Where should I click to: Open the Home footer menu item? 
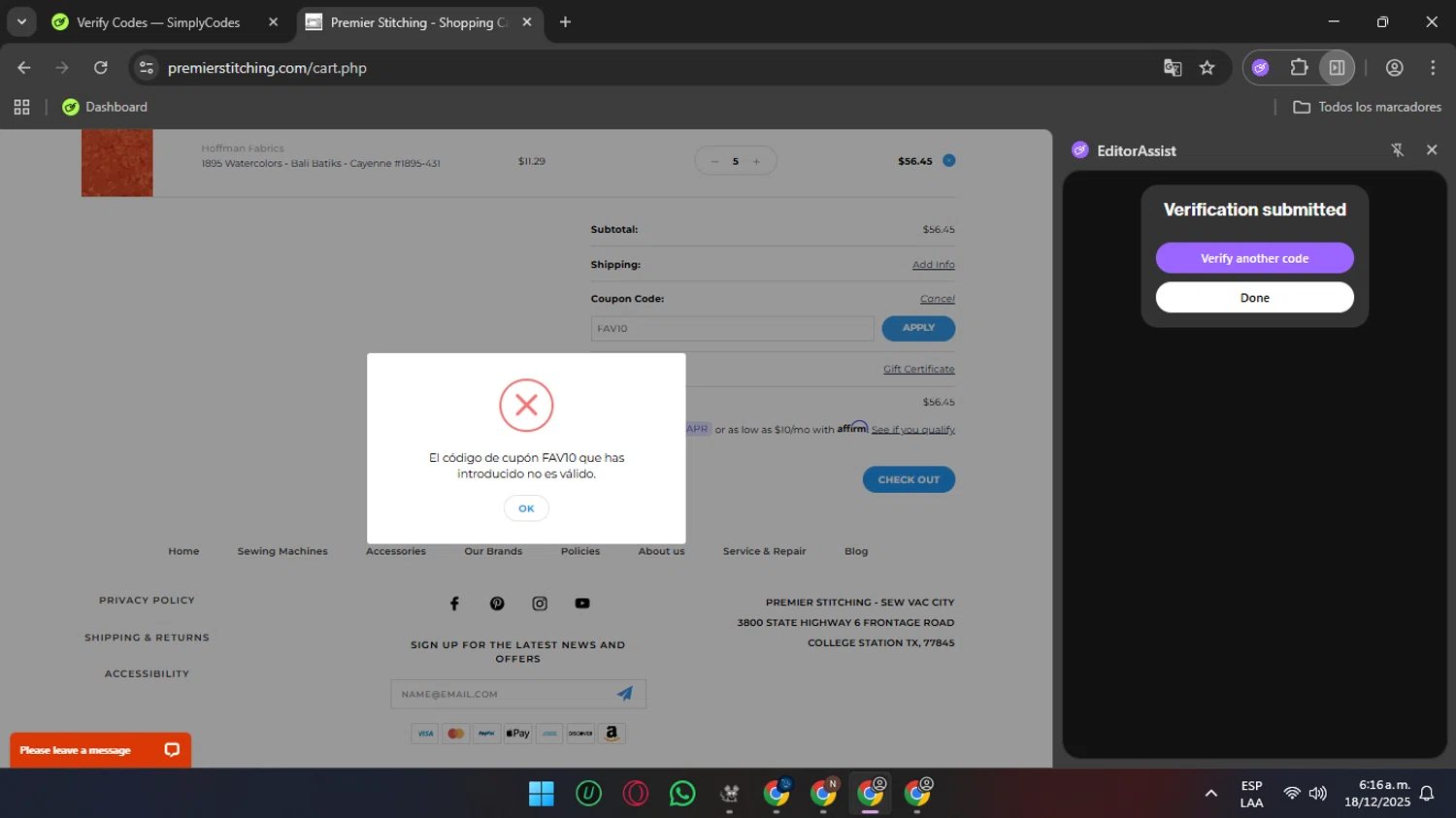[183, 551]
